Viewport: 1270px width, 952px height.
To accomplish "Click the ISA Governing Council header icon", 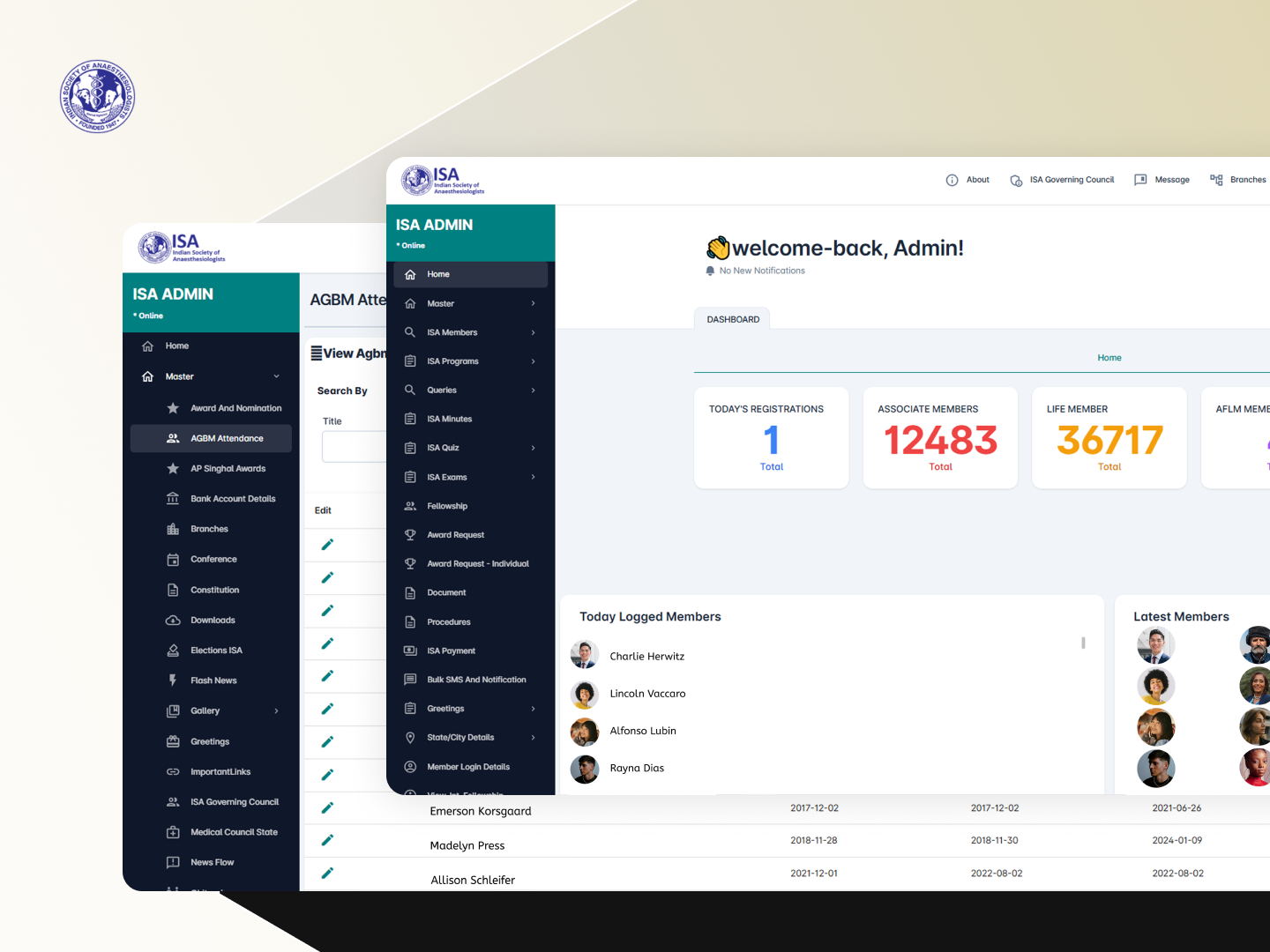I will click(1016, 180).
